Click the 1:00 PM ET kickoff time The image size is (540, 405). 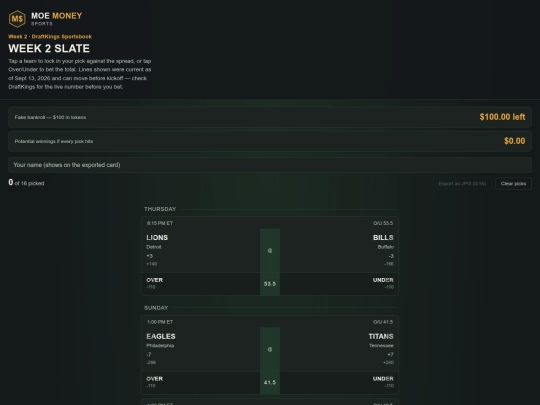coord(160,322)
